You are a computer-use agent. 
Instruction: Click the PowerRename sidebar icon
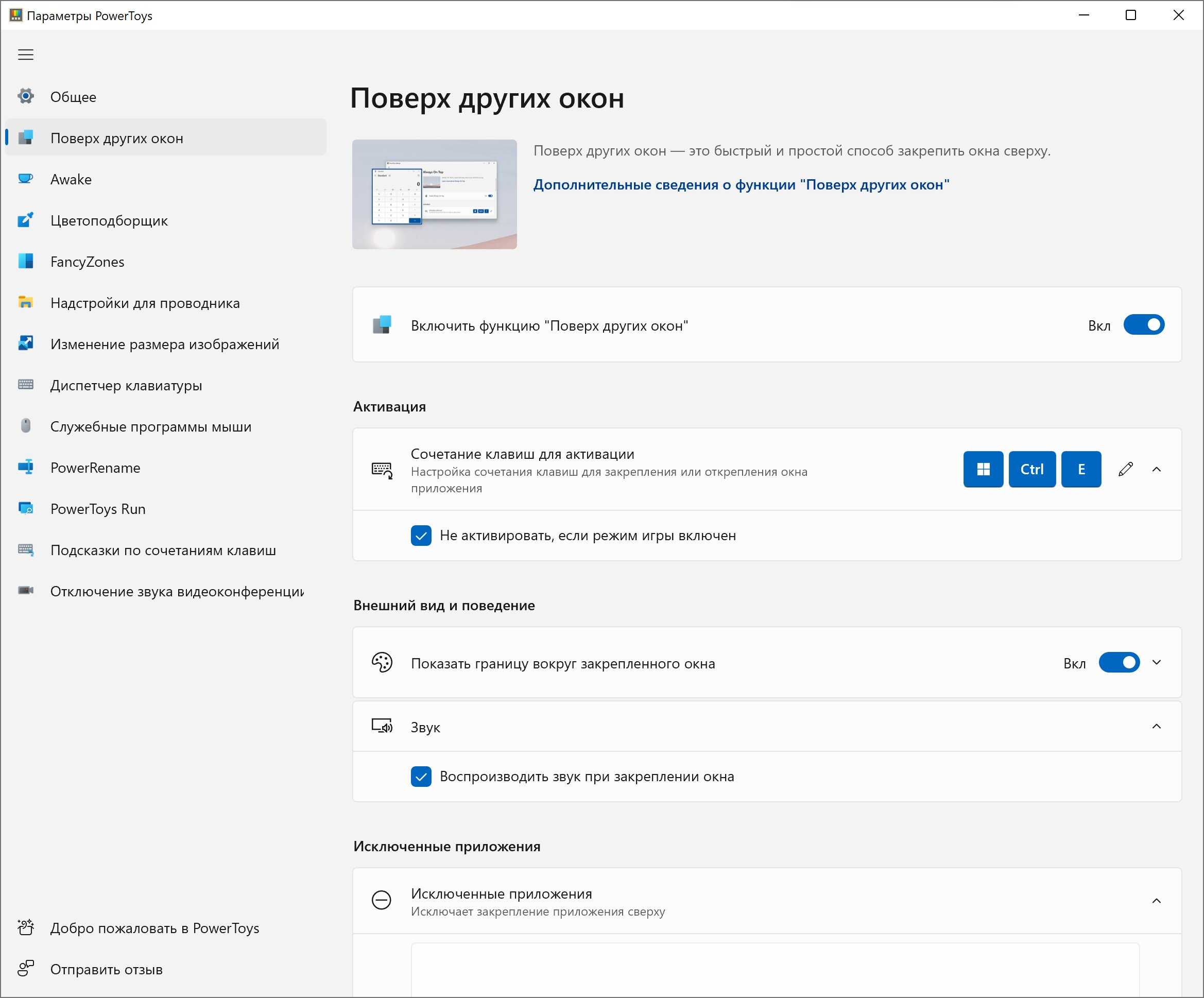pos(26,467)
